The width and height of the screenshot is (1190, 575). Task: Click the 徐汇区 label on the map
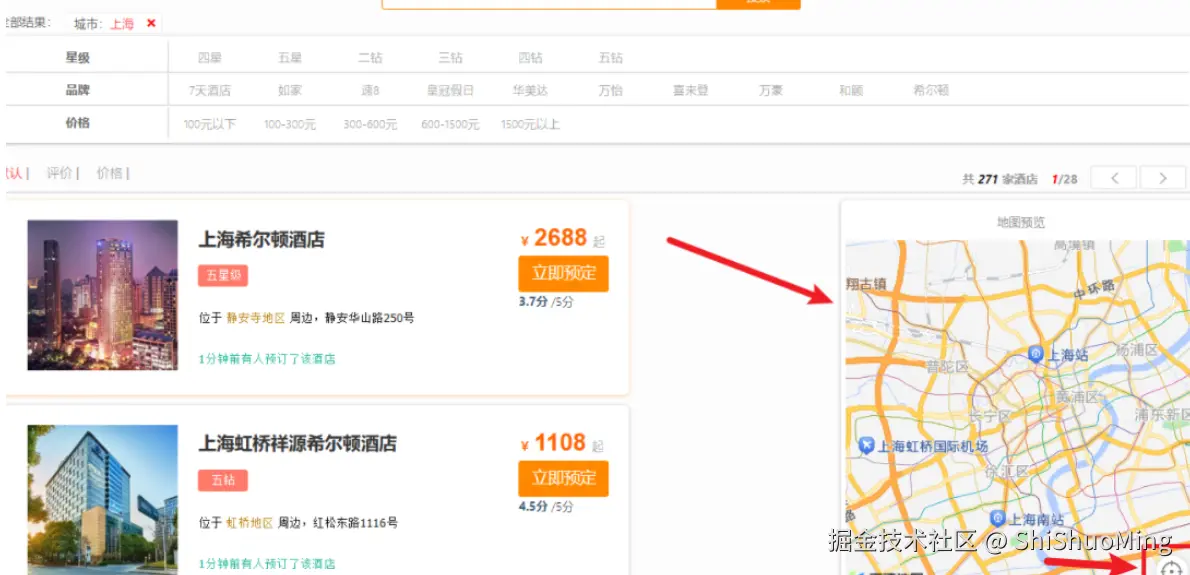coord(1006,472)
